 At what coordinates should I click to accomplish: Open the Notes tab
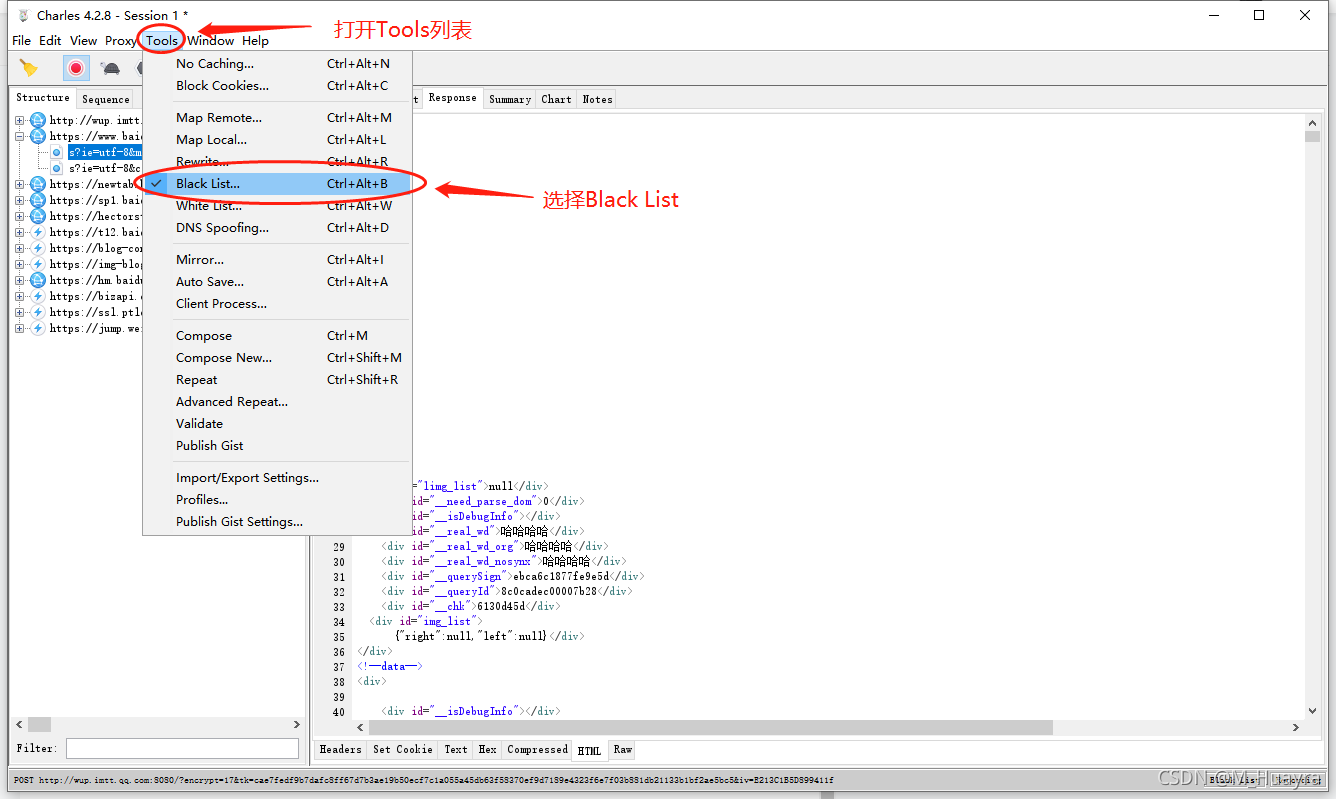[x=597, y=99]
